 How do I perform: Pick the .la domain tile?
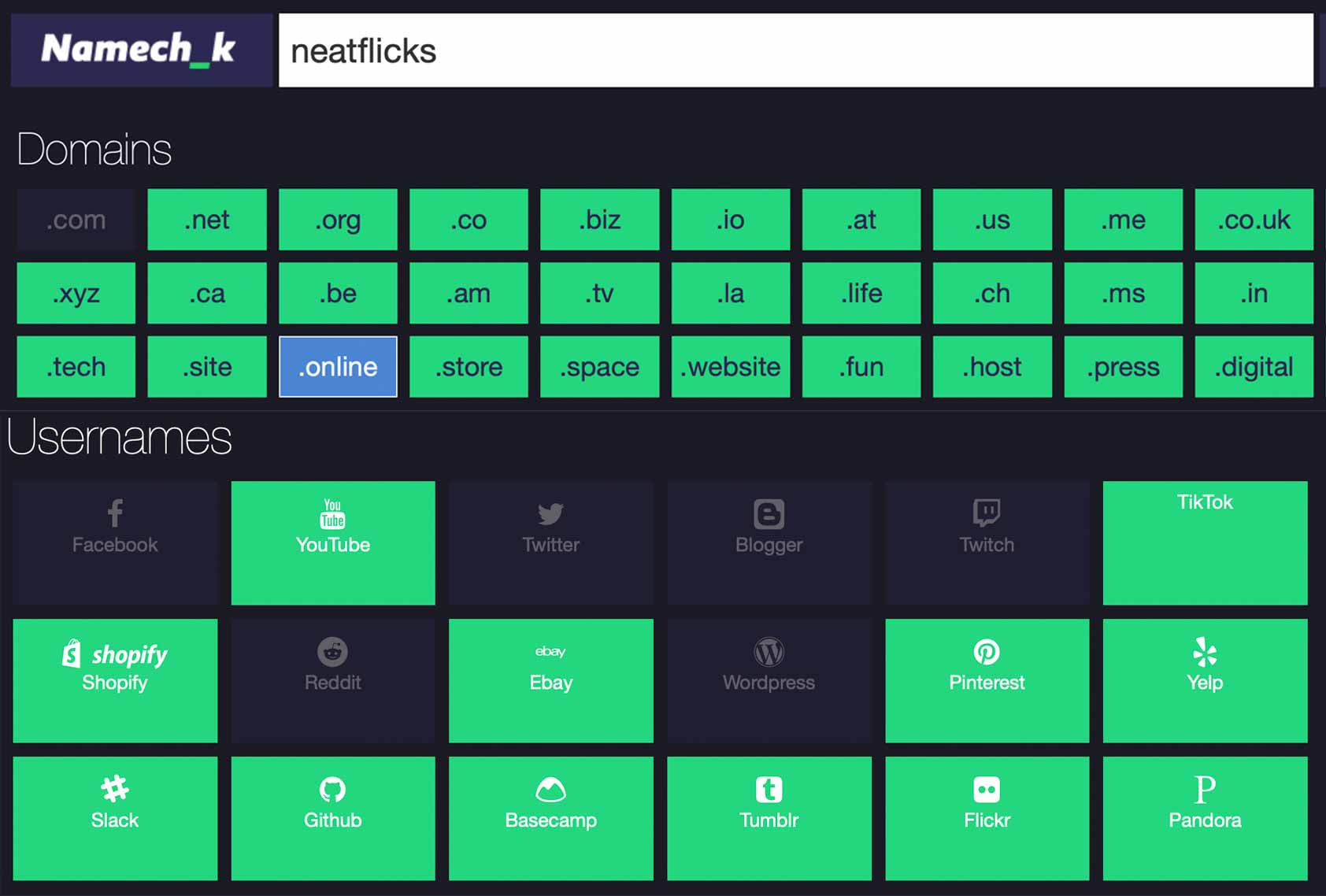click(731, 293)
